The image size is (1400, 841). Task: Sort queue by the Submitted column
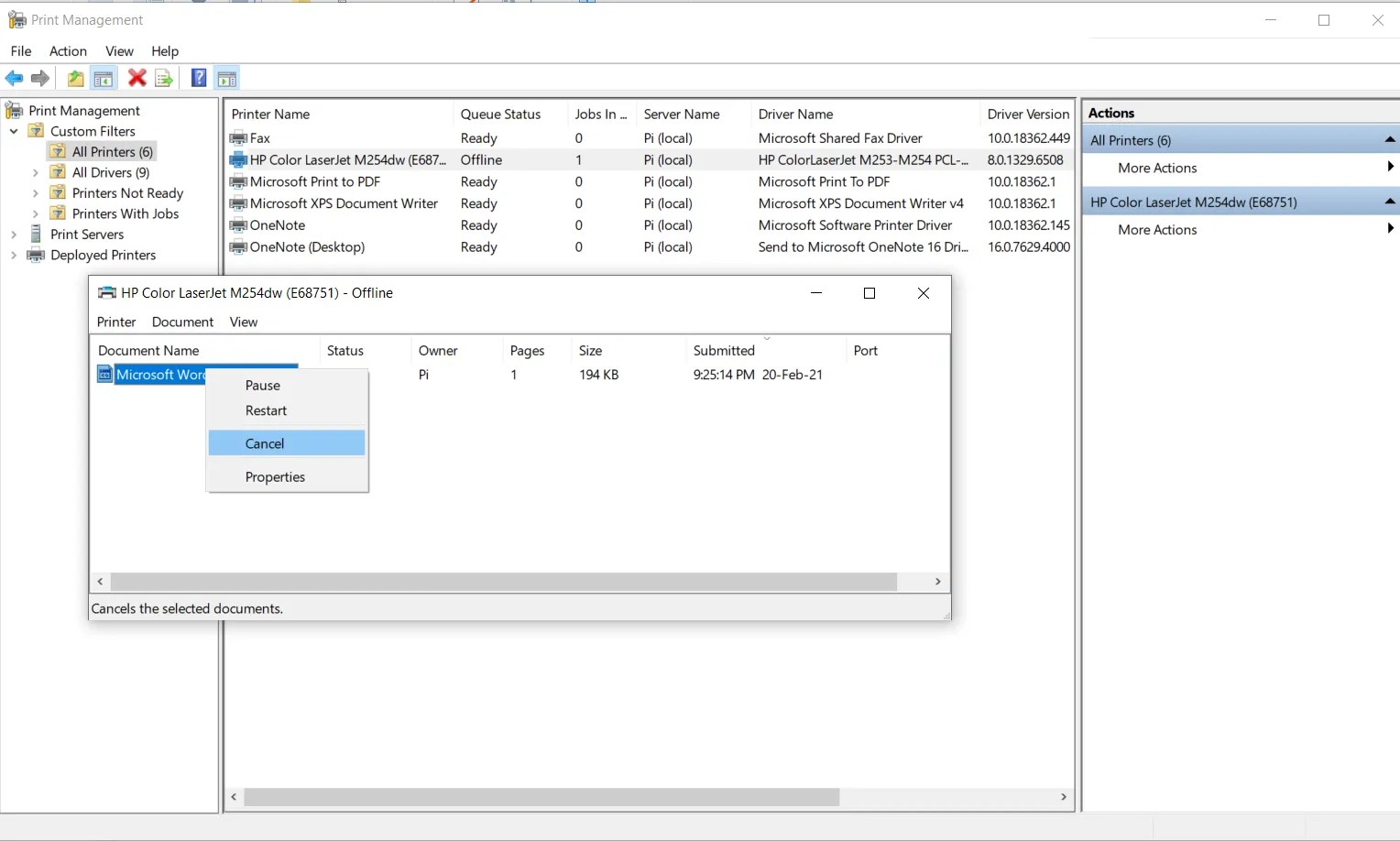[x=725, y=350]
